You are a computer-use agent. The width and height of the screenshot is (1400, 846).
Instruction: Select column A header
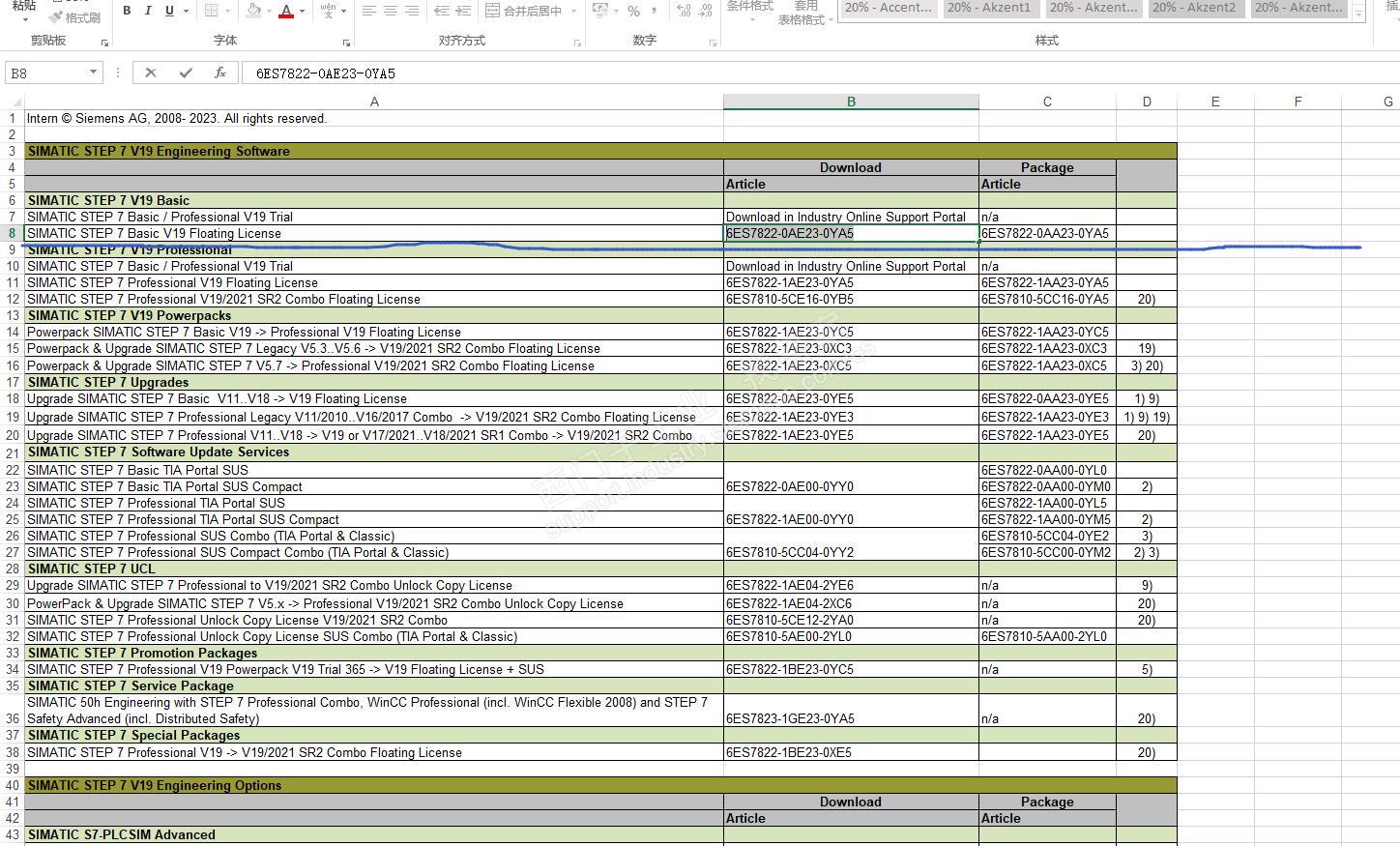pos(374,102)
